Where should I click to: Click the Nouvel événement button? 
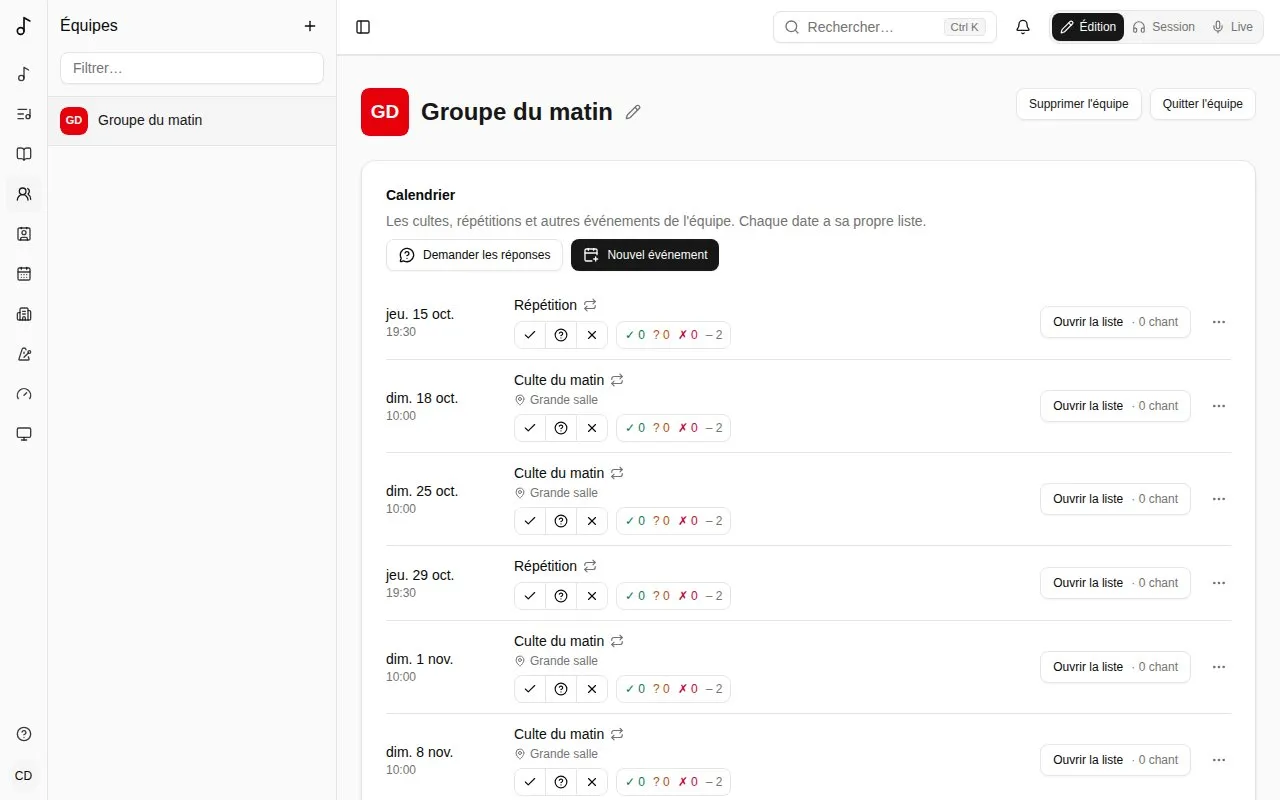tap(645, 255)
